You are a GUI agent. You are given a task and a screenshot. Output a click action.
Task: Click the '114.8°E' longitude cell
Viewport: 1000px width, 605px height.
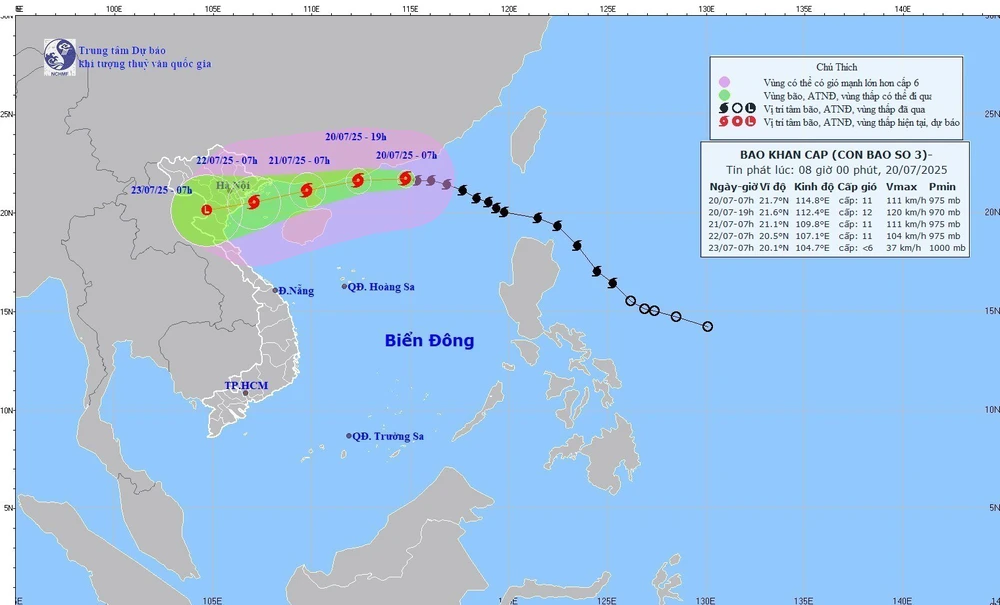[x=812, y=200]
